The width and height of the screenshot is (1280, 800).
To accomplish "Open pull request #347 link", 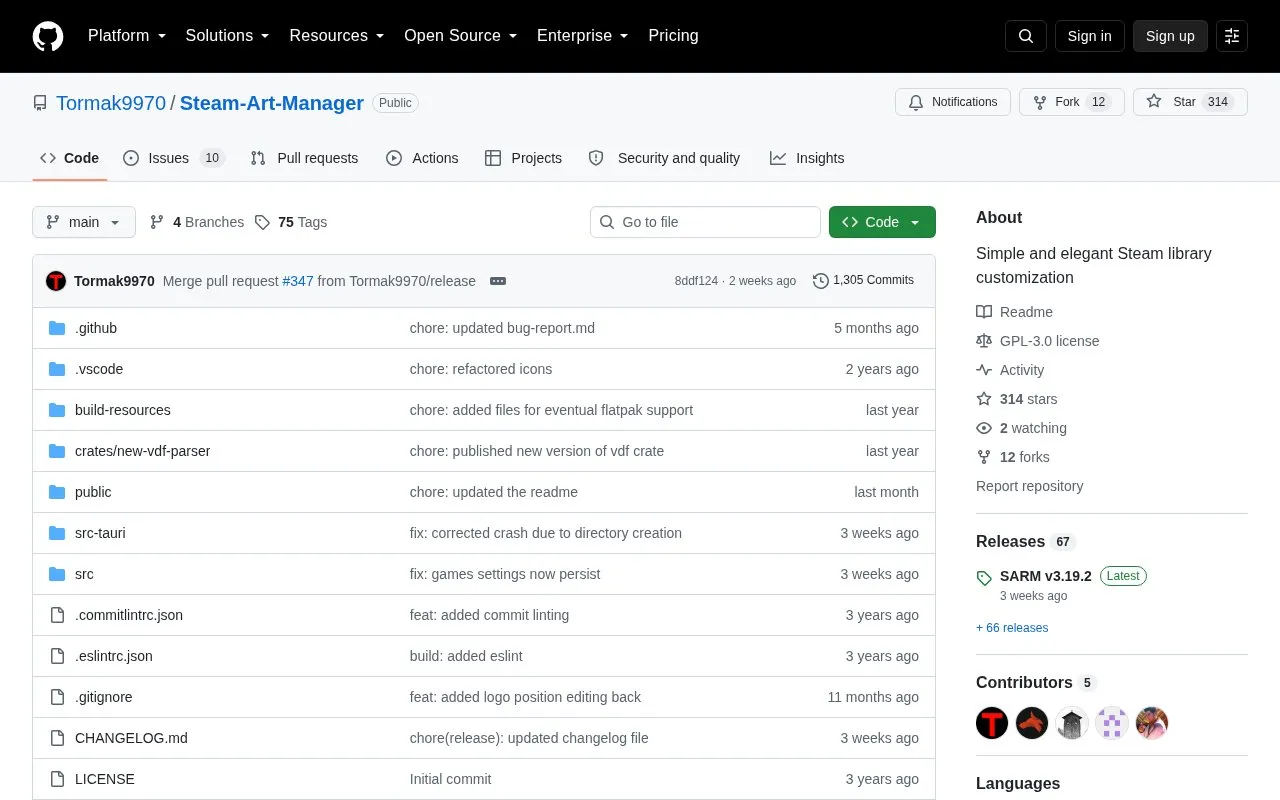I will point(298,281).
